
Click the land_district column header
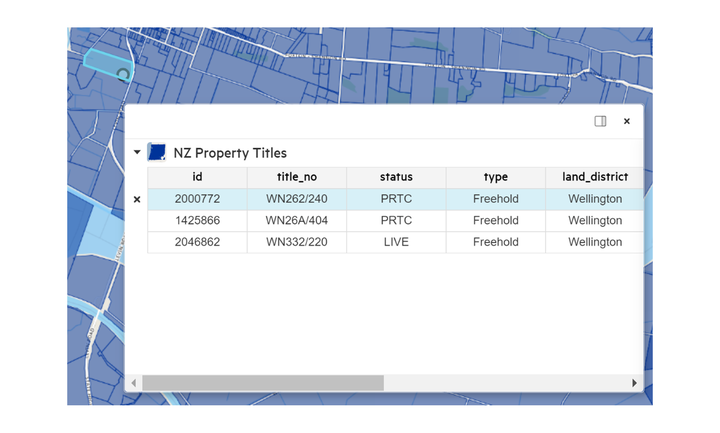coord(594,177)
